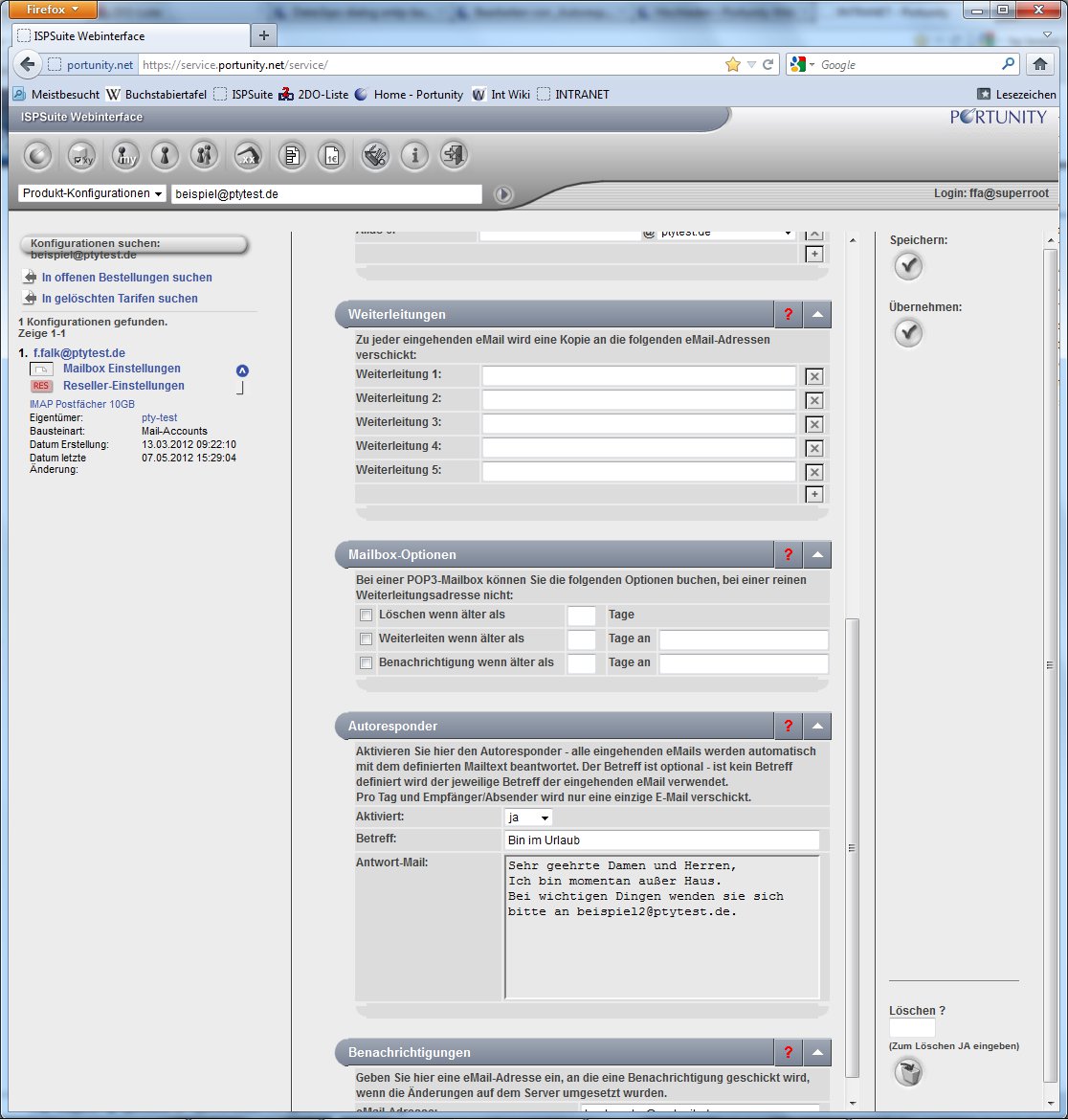
Task: Open the info icon in toolbar
Action: coord(414,156)
